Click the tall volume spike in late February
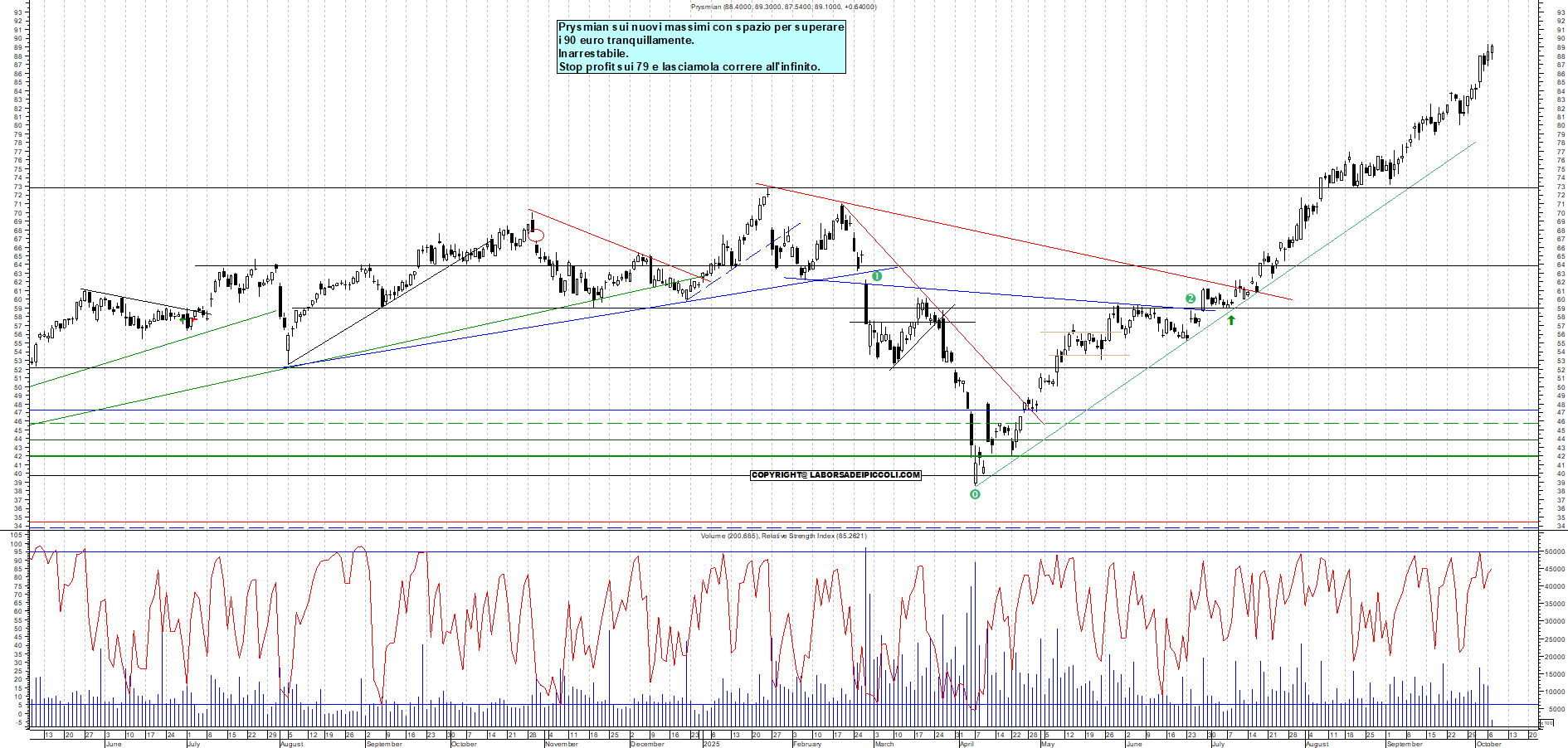The height and width of the screenshot is (748, 1568). (865, 630)
